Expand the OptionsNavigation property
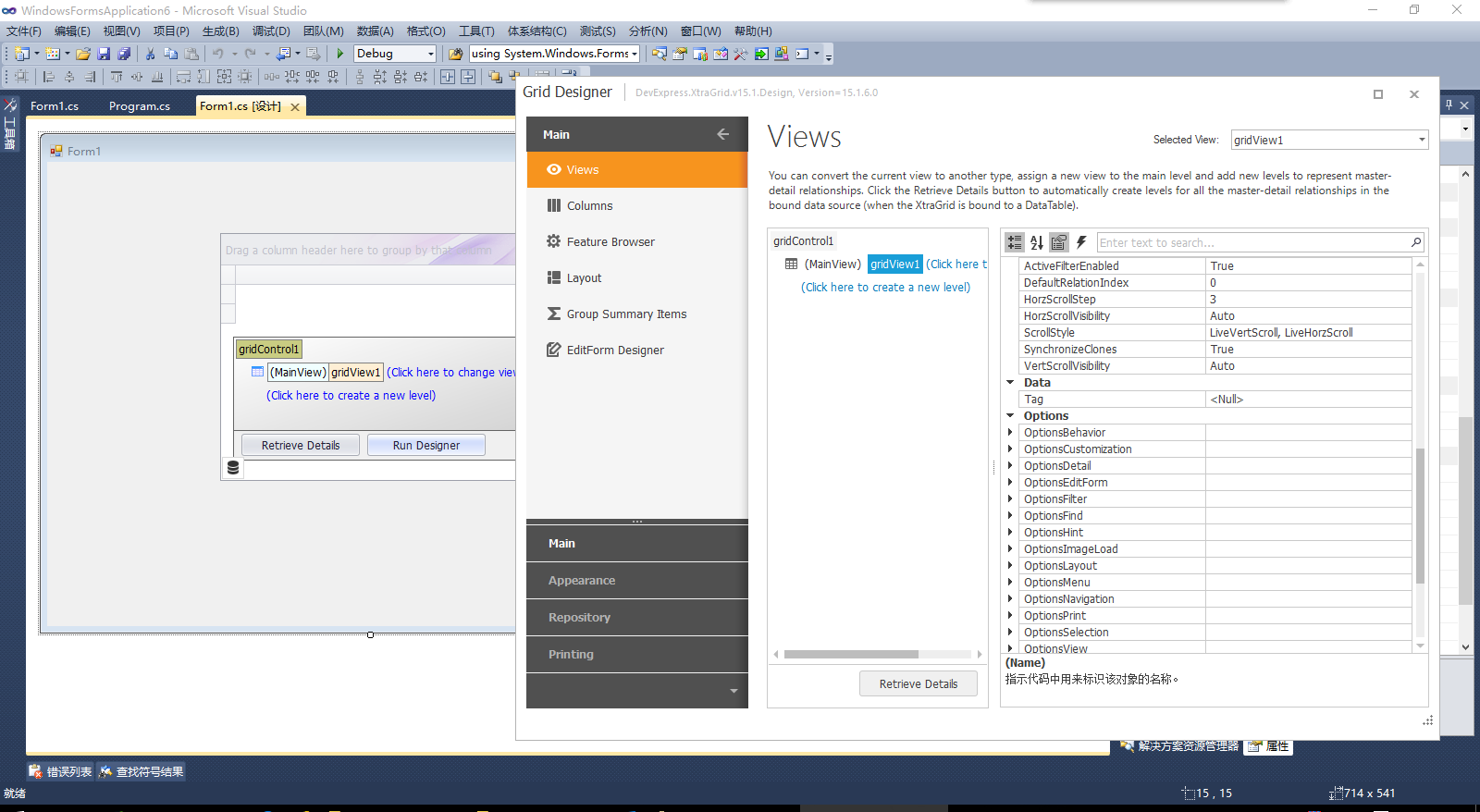Screen dimensions: 1480x812 [1010, 599]
